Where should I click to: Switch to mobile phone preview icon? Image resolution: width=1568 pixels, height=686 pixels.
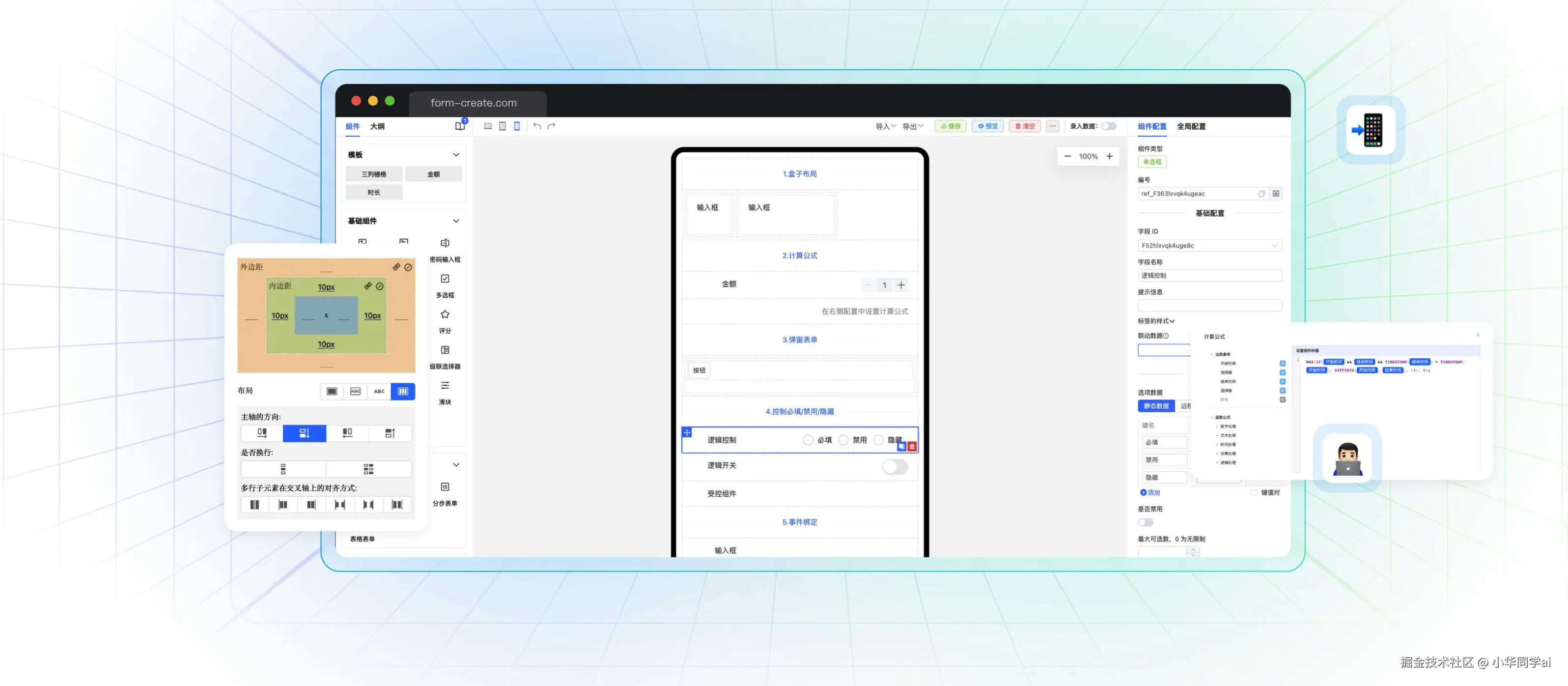tap(517, 126)
